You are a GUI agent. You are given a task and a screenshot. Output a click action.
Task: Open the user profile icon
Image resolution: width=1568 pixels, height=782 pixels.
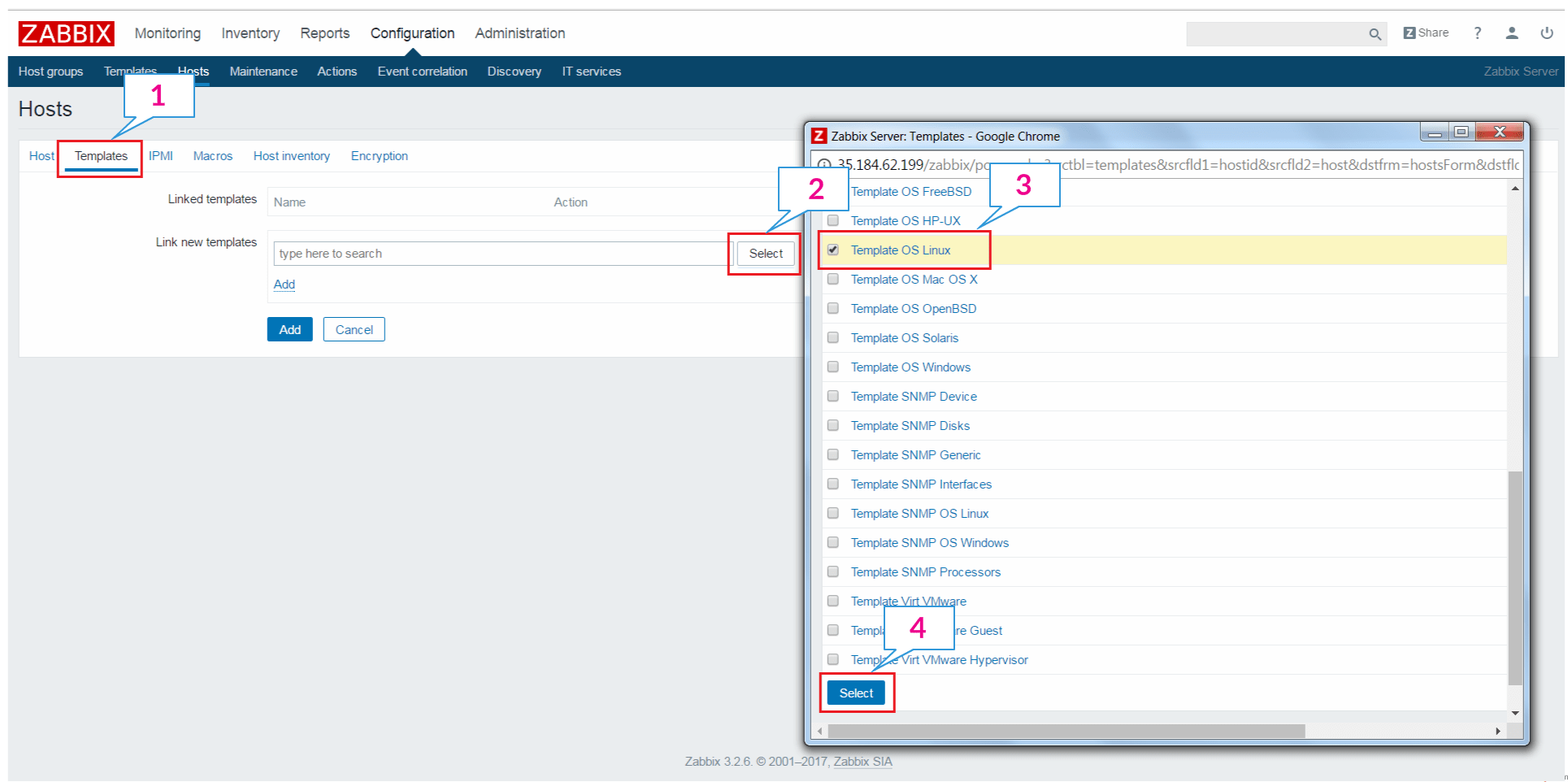[1512, 33]
